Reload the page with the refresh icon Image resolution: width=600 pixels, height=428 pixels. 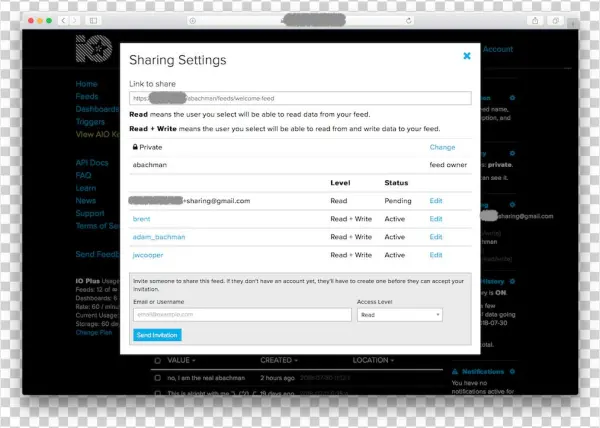click(409, 21)
